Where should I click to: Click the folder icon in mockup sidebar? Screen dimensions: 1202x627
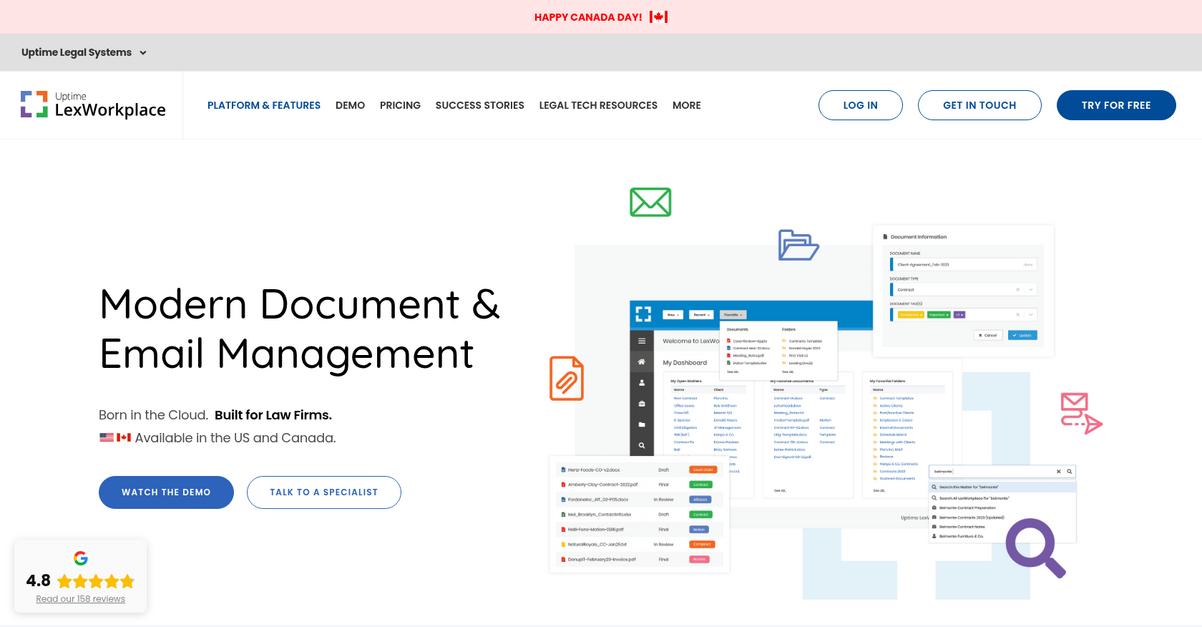(642, 425)
